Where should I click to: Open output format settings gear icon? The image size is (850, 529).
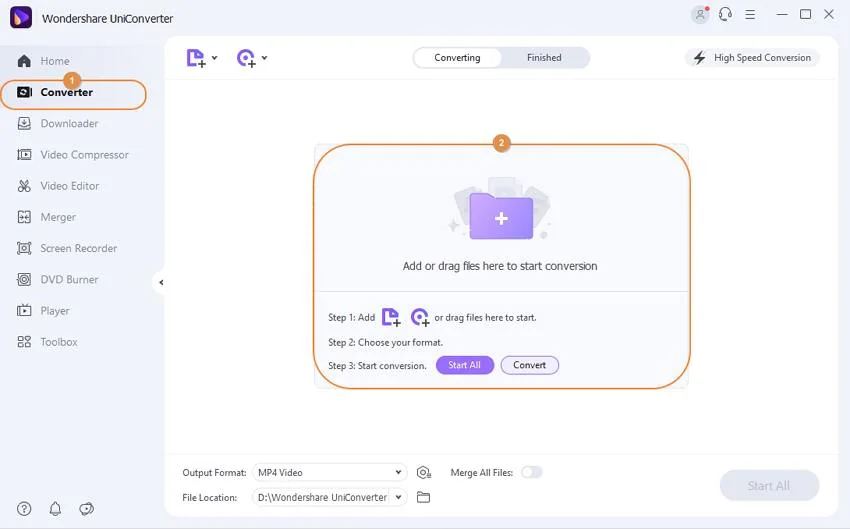[x=423, y=473]
